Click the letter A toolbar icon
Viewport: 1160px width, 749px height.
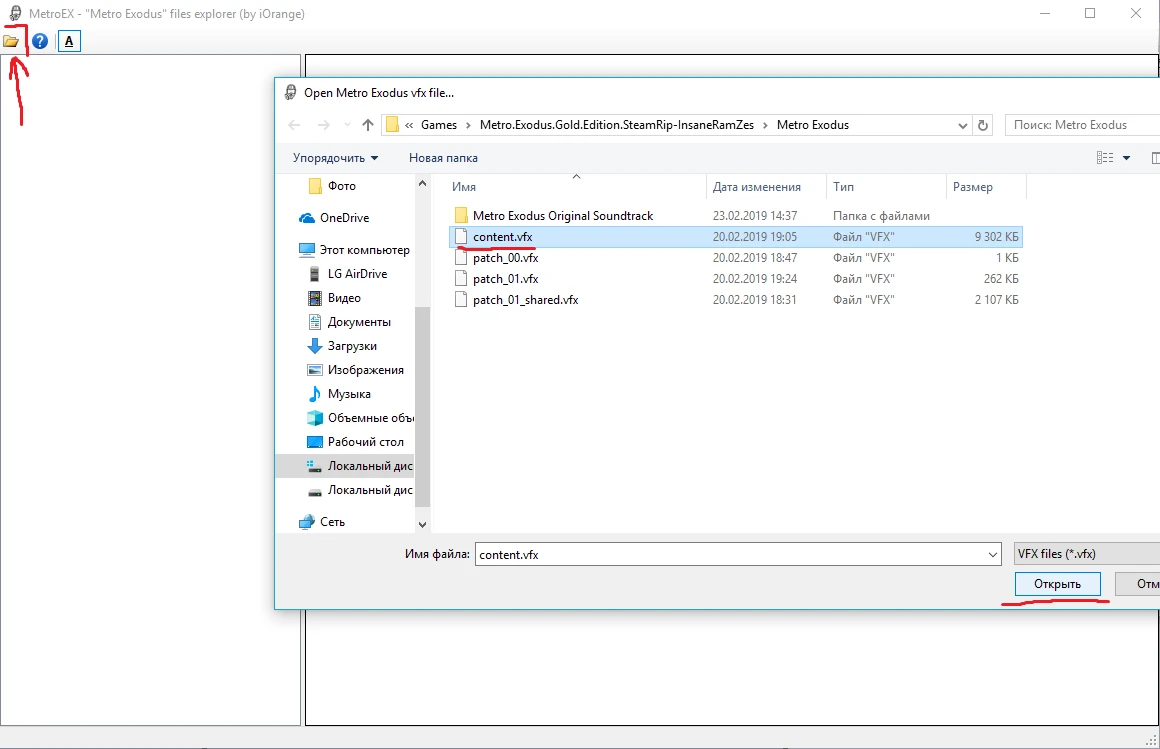[69, 41]
